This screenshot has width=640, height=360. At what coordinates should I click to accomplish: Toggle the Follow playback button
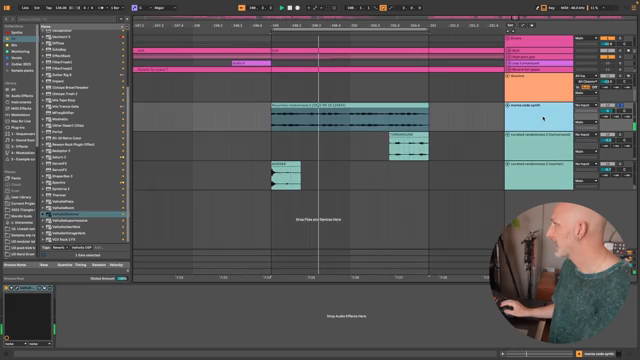242,8
